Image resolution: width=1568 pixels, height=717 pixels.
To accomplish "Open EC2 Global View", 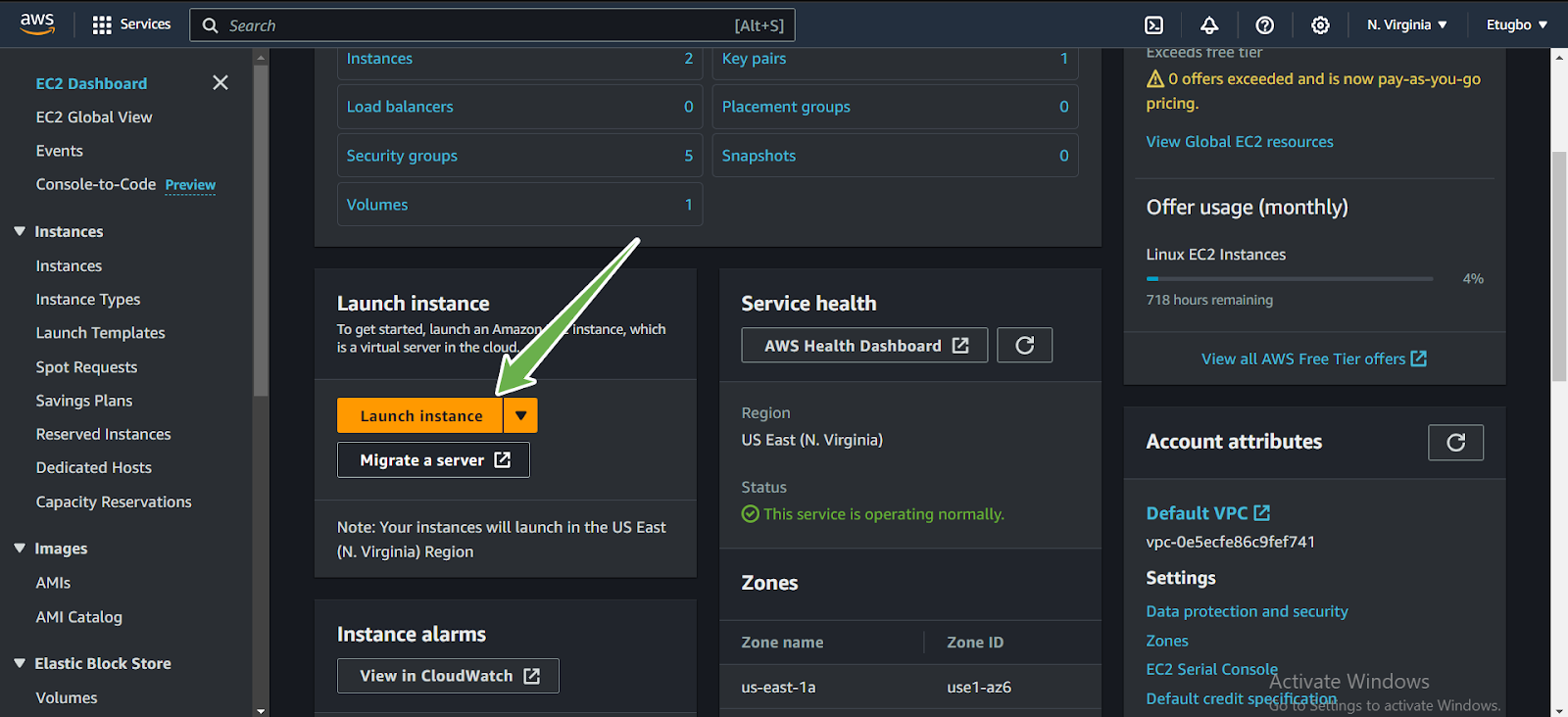I will (94, 117).
